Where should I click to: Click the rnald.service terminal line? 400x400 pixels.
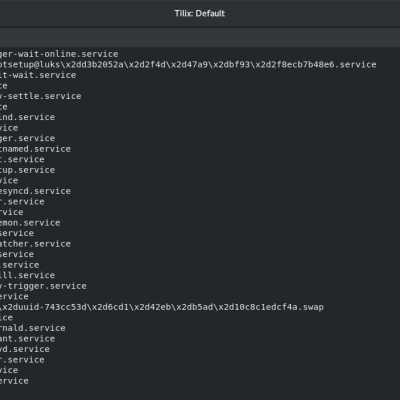(33, 328)
